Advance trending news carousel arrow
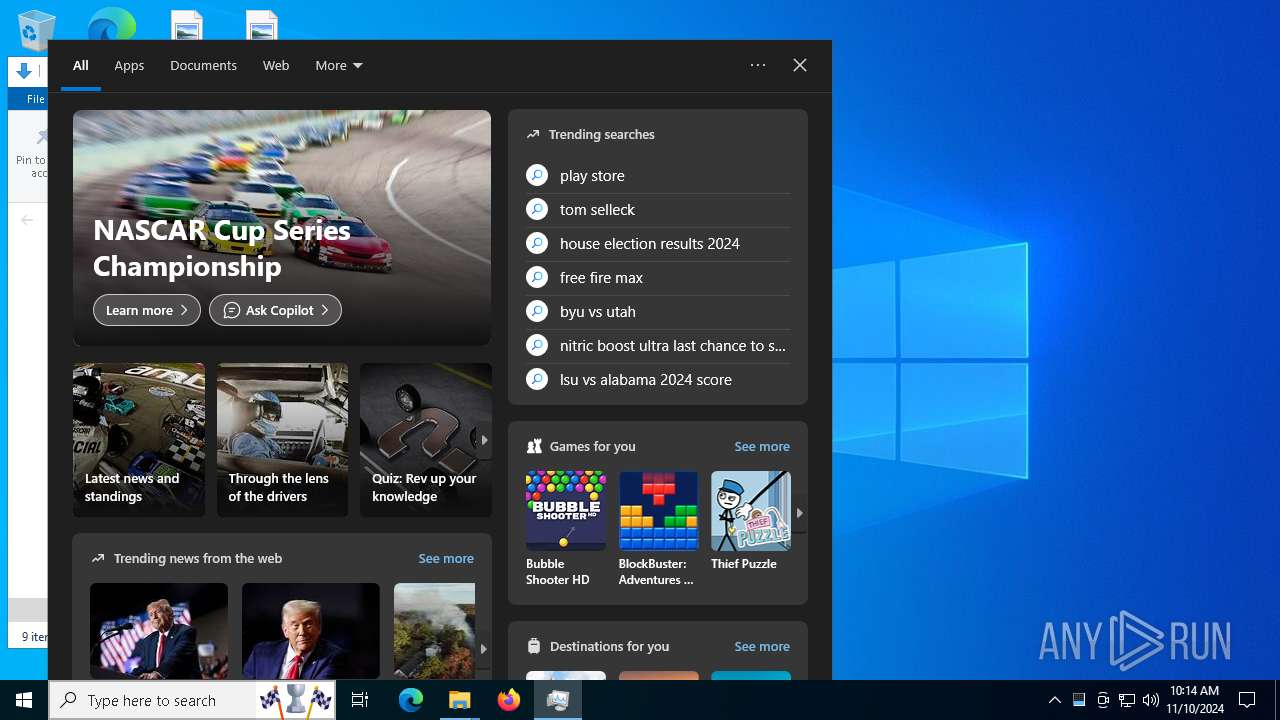Screen dimensions: 1280x720 coord(483,648)
